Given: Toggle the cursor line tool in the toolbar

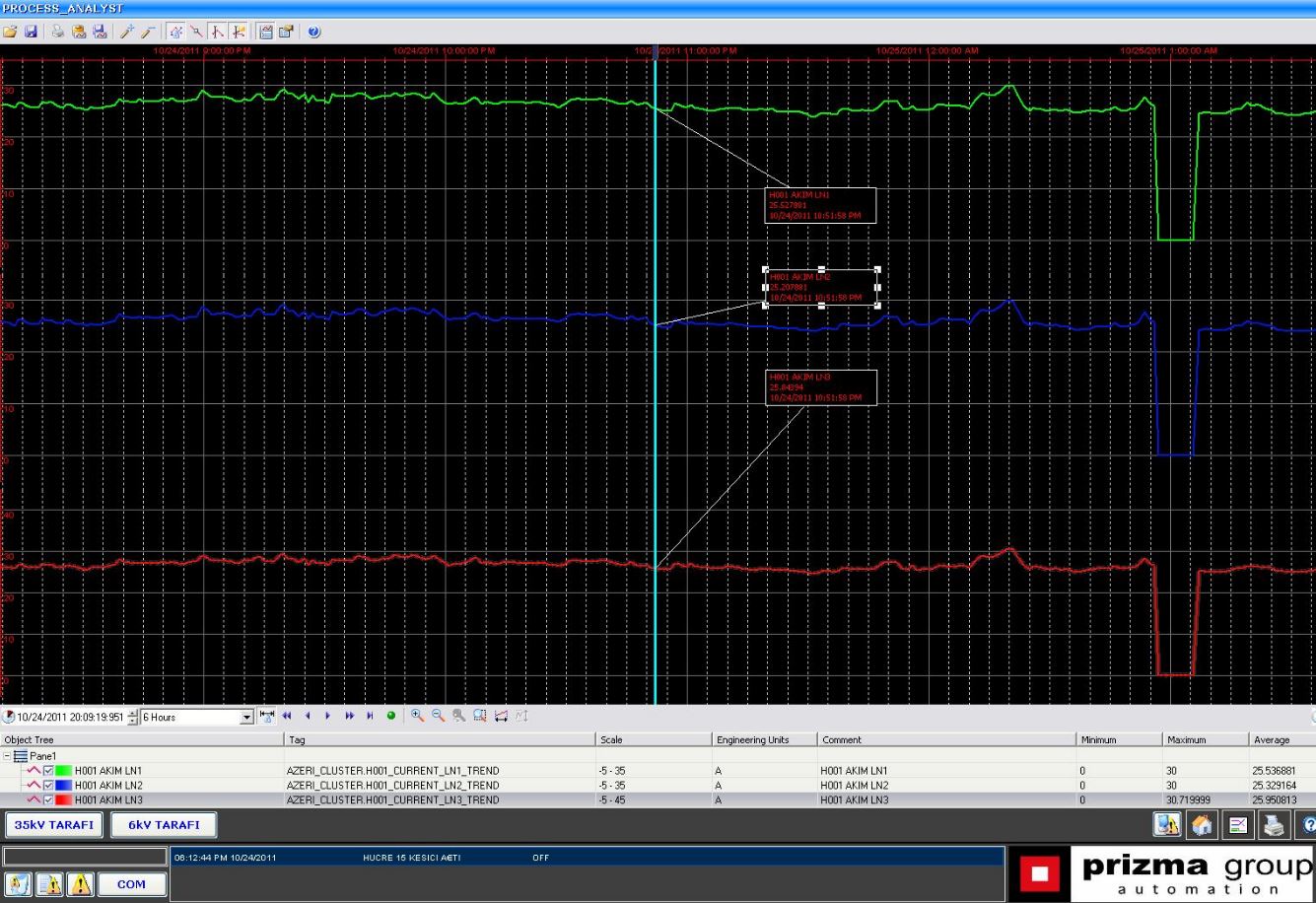Looking at the screenshot, I should 196,32.
